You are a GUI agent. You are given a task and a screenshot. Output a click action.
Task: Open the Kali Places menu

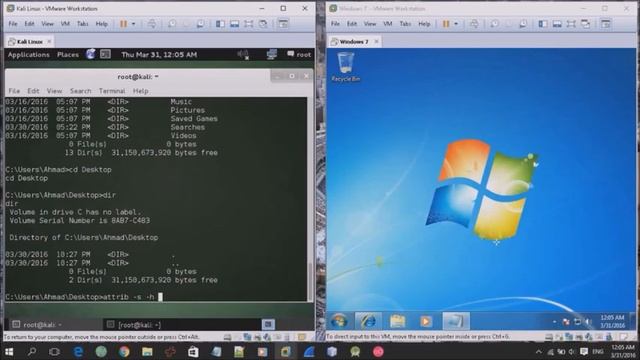(x=68, y=55)
